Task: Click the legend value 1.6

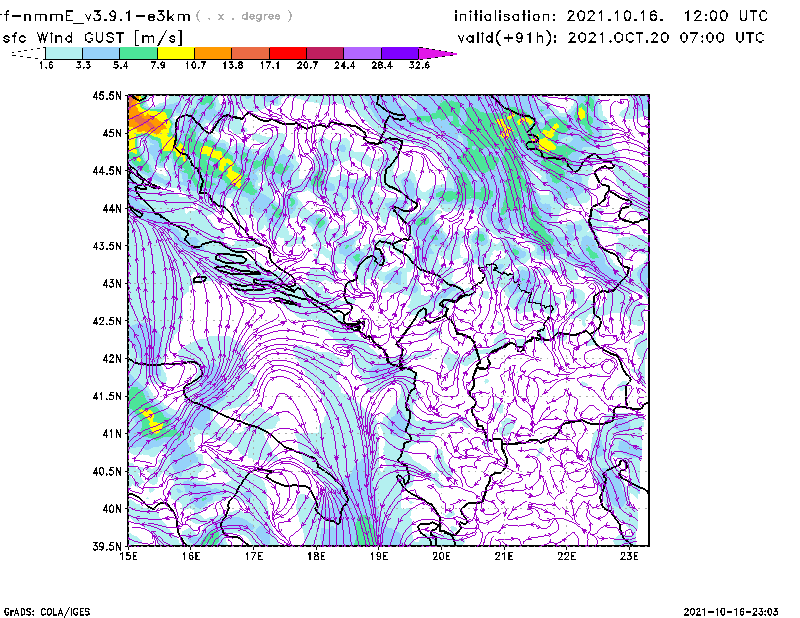Action: (46, 65)
